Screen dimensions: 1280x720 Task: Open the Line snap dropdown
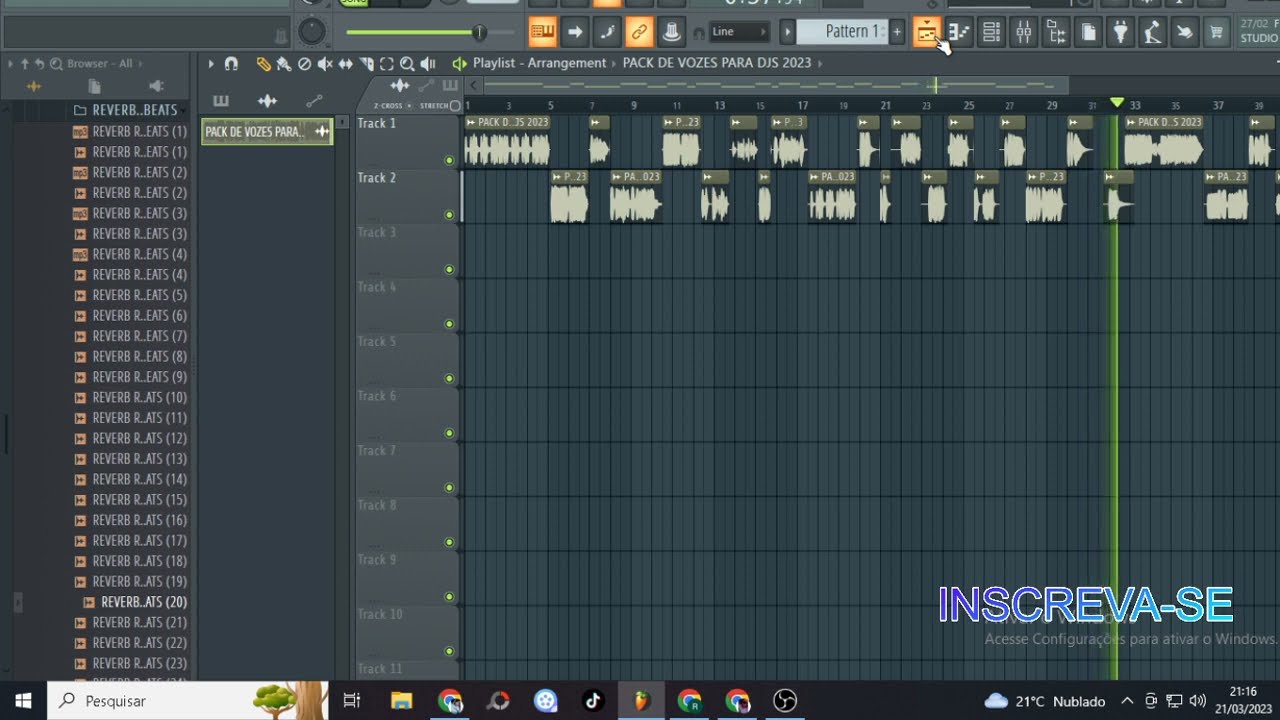739,32
